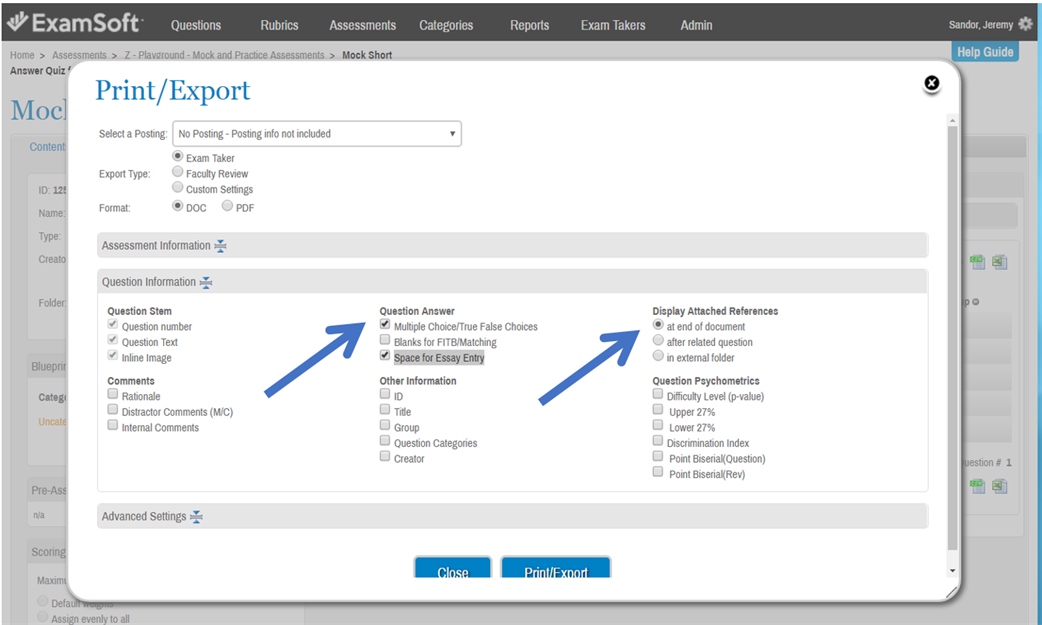Open the Exam Takers menu
This screenshot has height=625, width=1042.
[613, 25]
